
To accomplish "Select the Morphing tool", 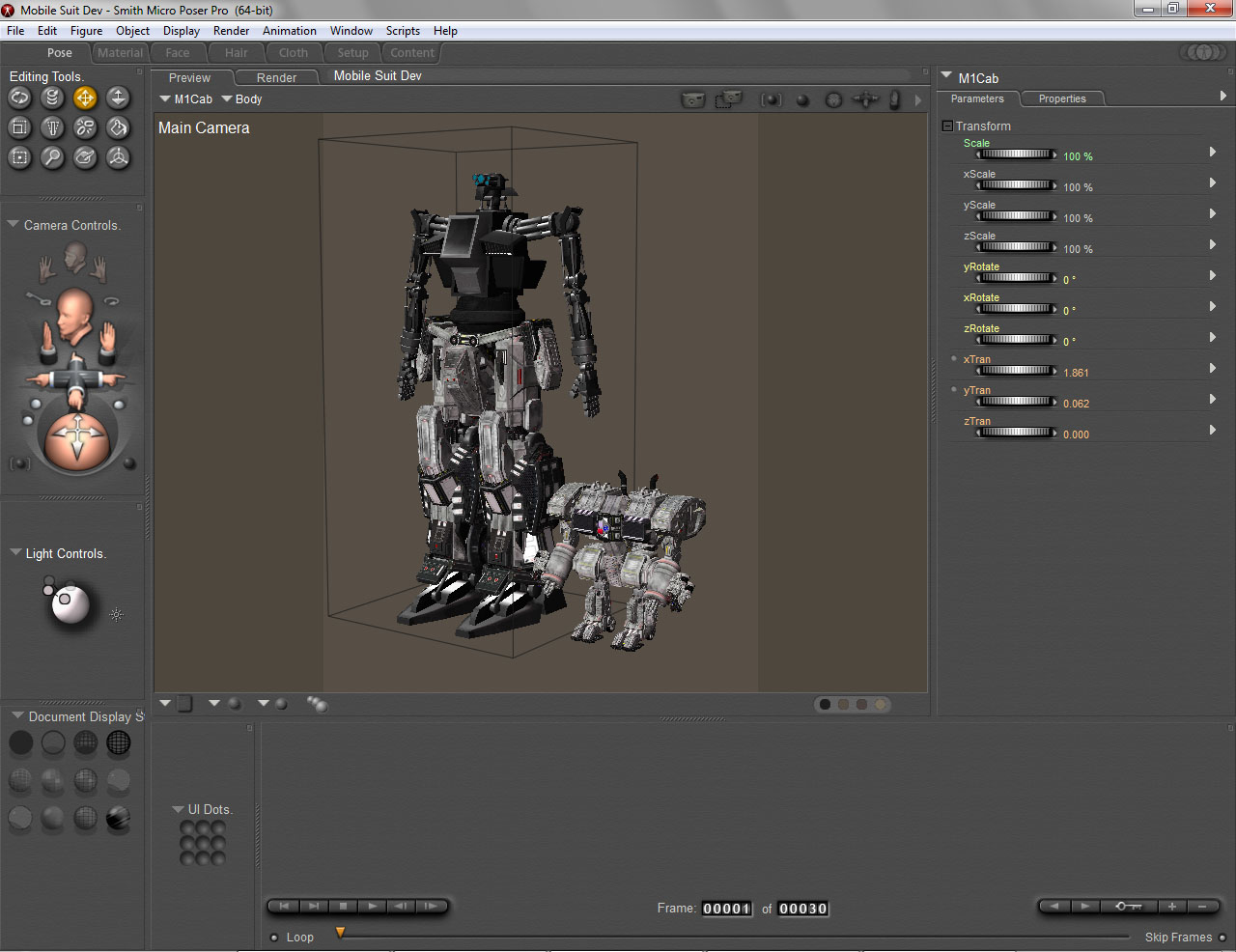I will [86, 157].
